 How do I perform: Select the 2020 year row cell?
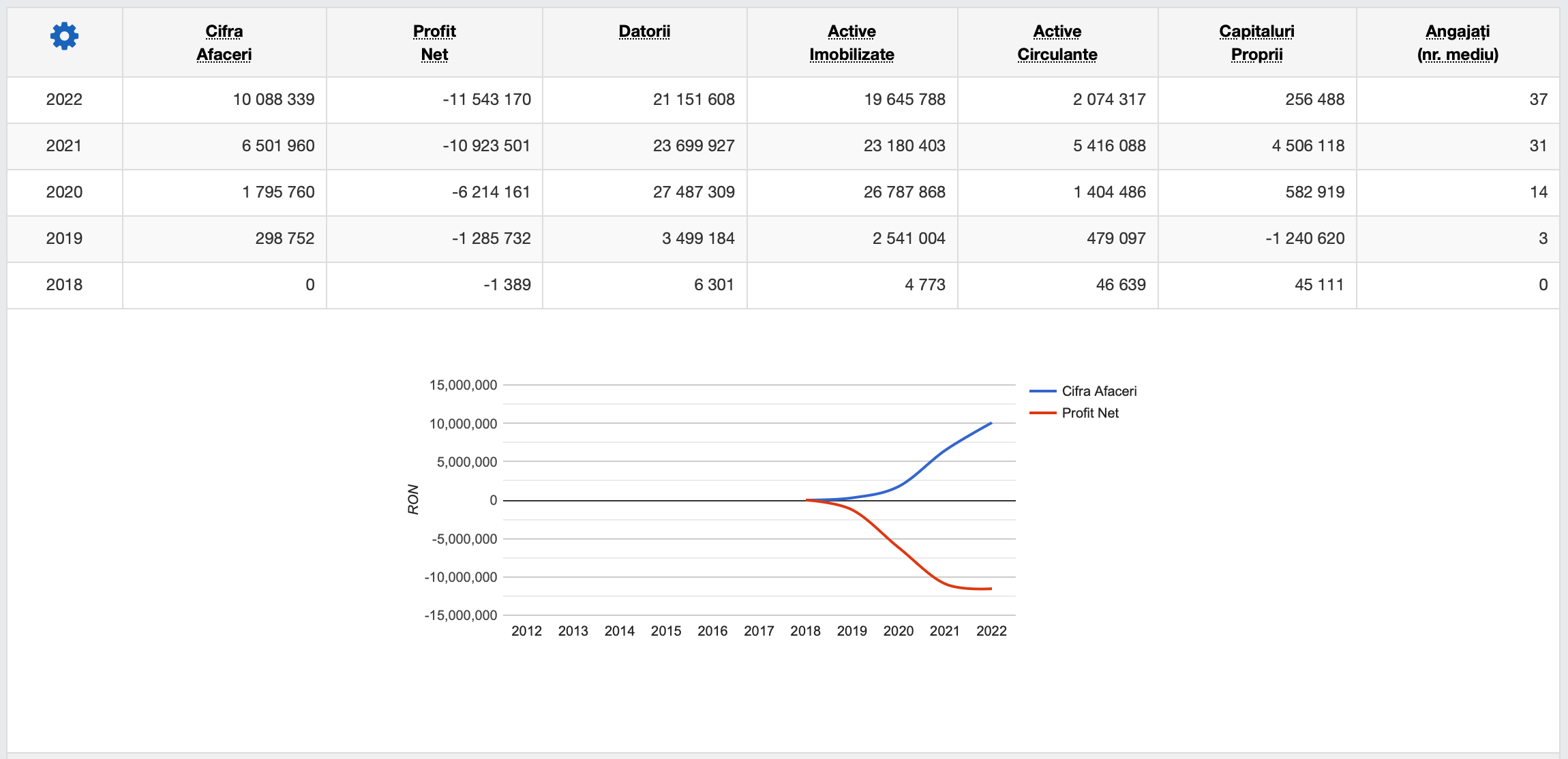(64, 192)
